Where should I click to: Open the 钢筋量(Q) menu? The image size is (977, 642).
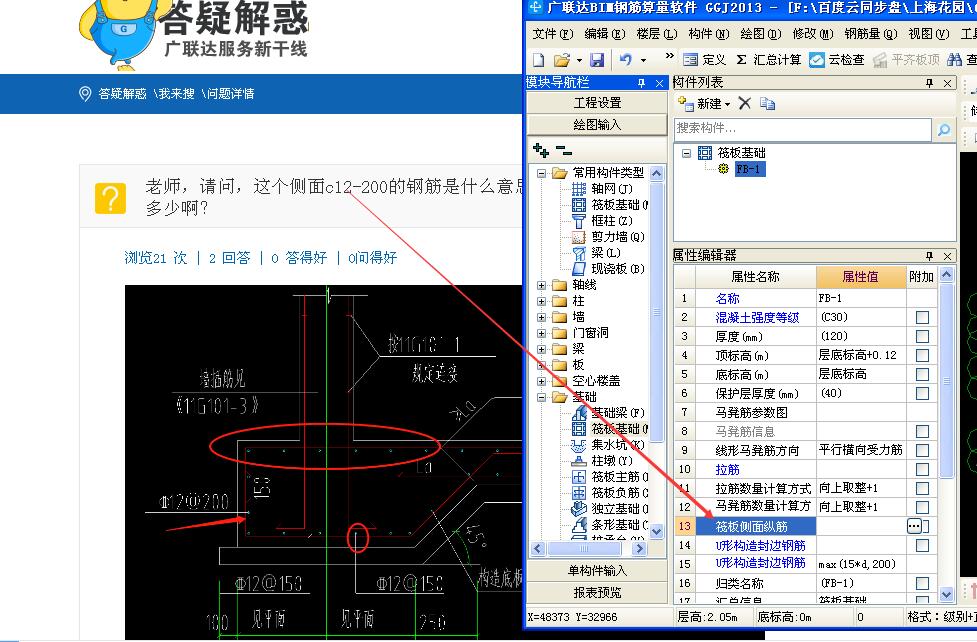coord(871,34)
